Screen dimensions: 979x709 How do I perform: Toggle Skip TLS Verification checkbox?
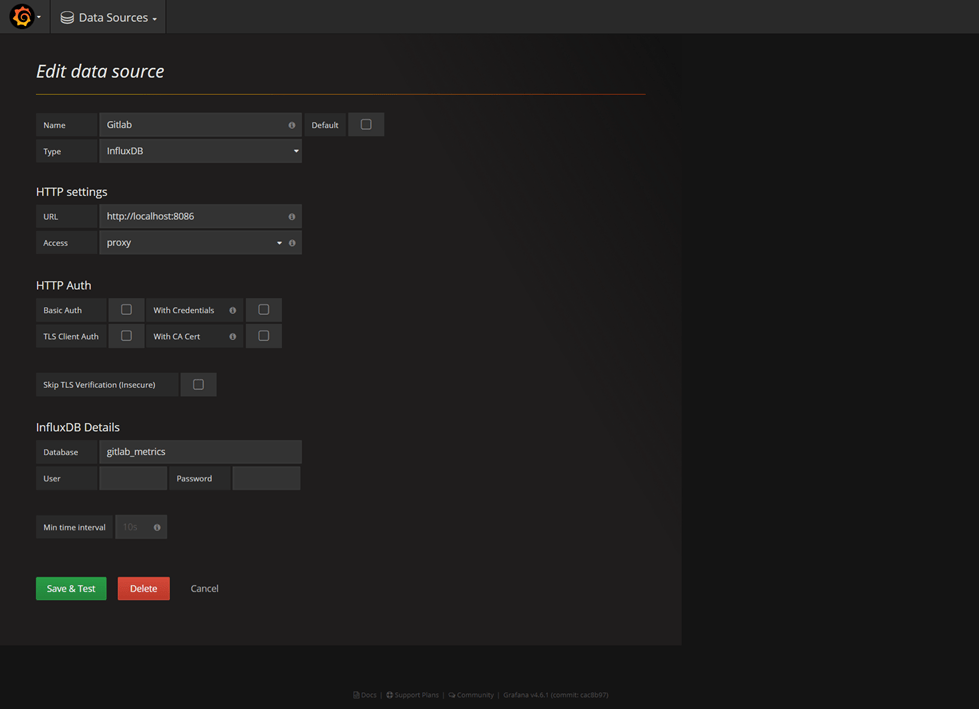coord(199,384)
